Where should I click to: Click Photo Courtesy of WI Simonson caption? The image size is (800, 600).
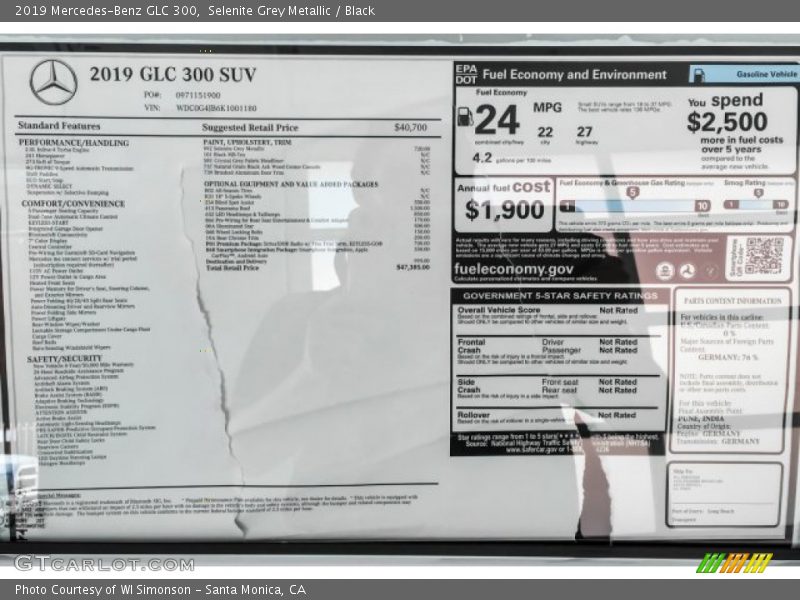pyautogui.click(x=103, y=590)
